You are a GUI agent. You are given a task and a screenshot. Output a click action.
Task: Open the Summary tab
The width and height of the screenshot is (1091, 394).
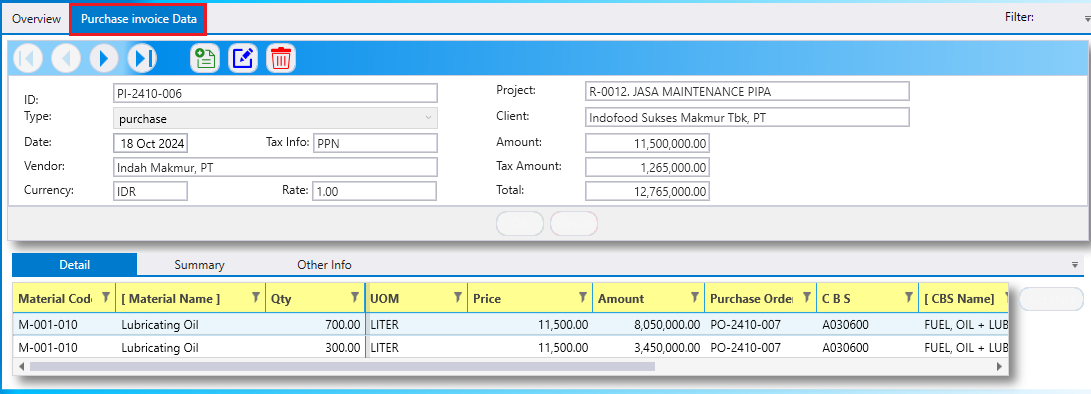click(x=200, y=265)
